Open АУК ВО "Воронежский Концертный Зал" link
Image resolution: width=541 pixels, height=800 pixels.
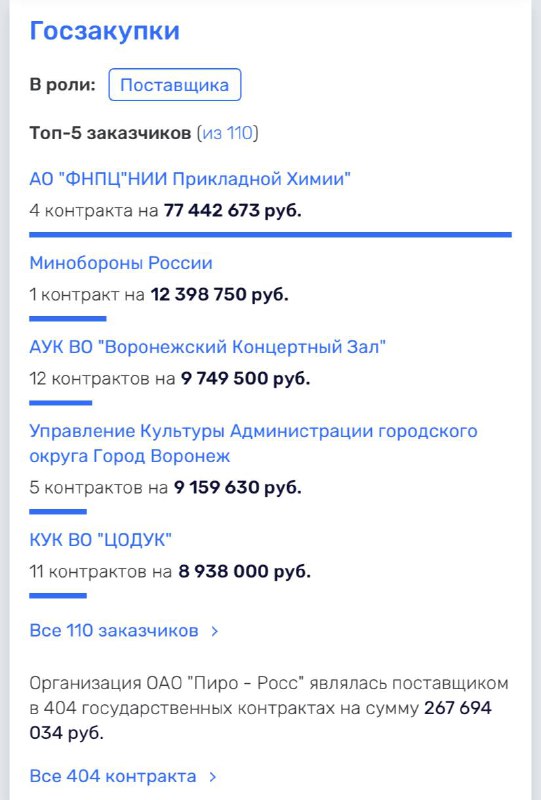pos(207,347)
